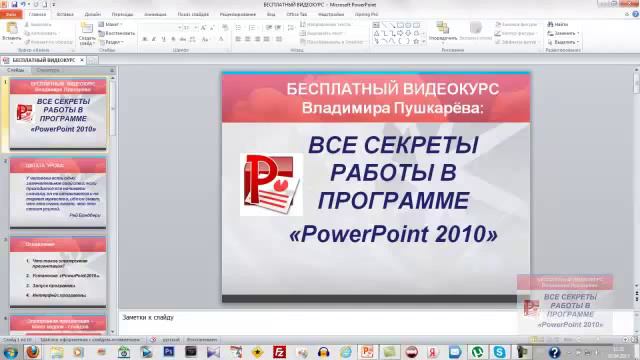Open the columns layout option
The width and height of the screenshot is (640, 360).
pyautogui.click(x=279, y=39)
